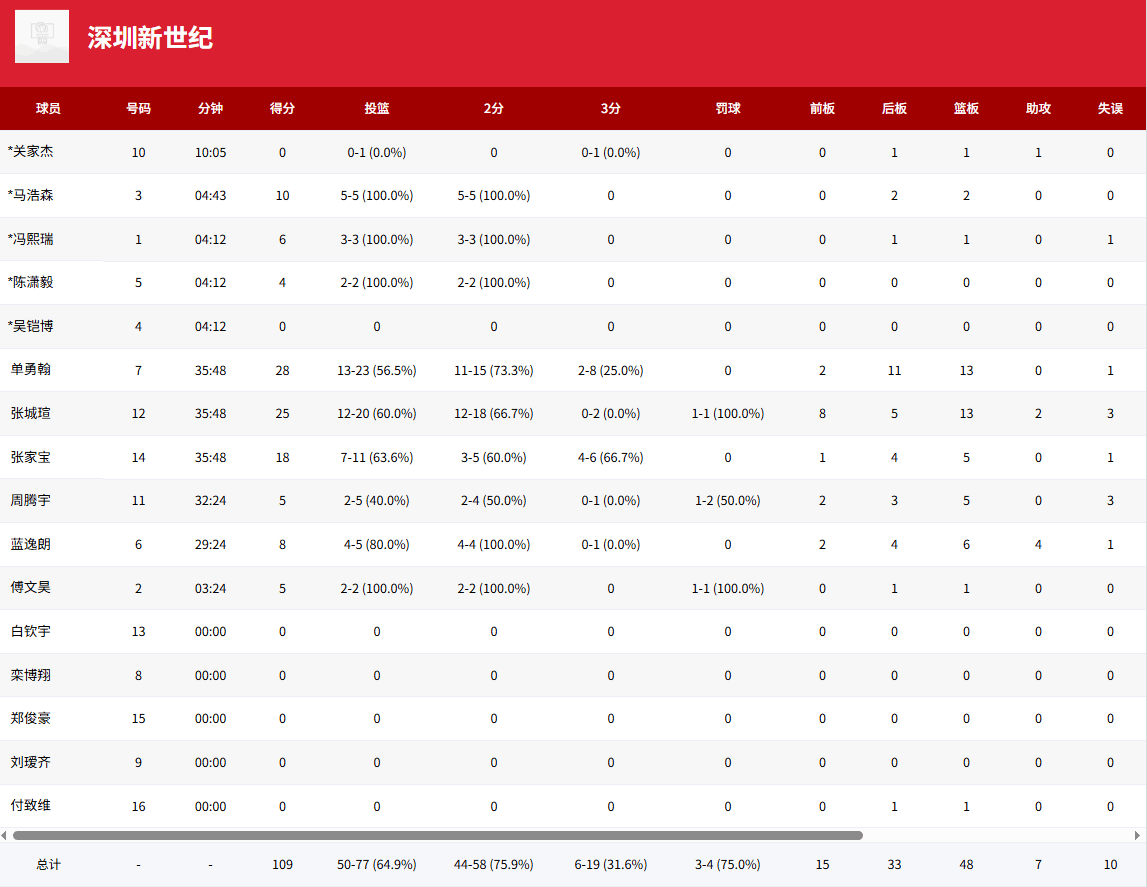This screenshot has width=1147, height=887.
Task: Select player 蓝逸朗 in the table
Action: (x=31, y=544)
